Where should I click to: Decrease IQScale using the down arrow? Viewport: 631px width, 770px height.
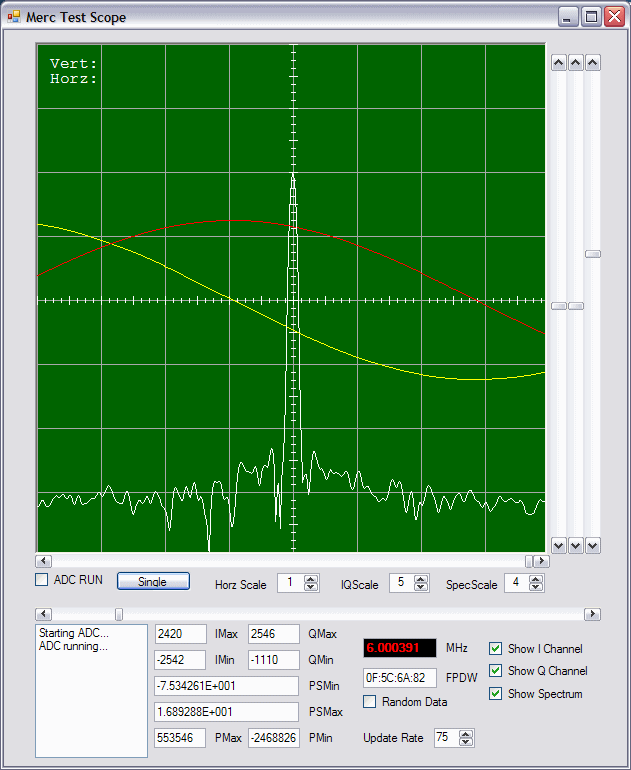click(422, 588)
